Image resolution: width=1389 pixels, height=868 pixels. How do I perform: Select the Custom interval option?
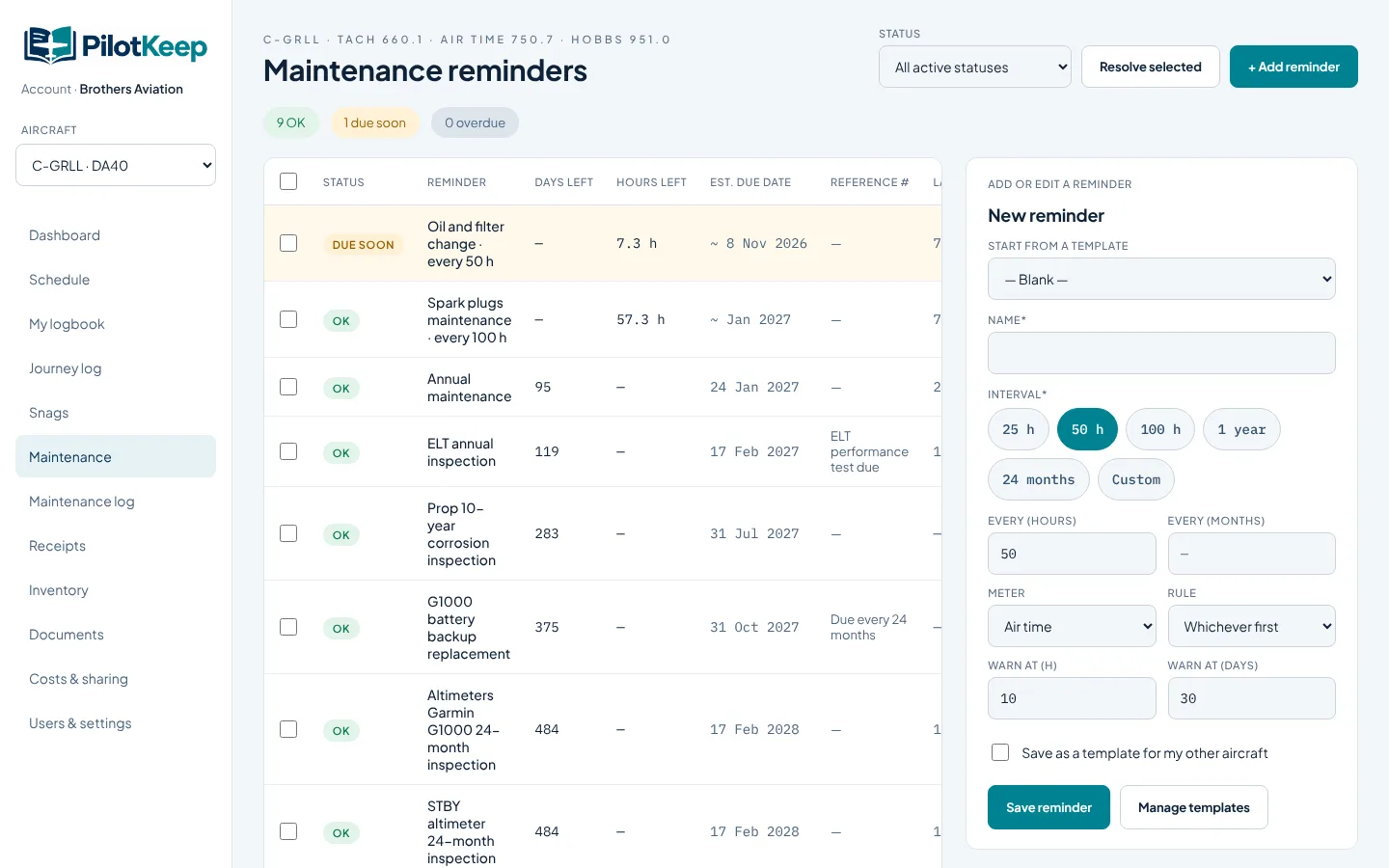[x=1136, y=479]
